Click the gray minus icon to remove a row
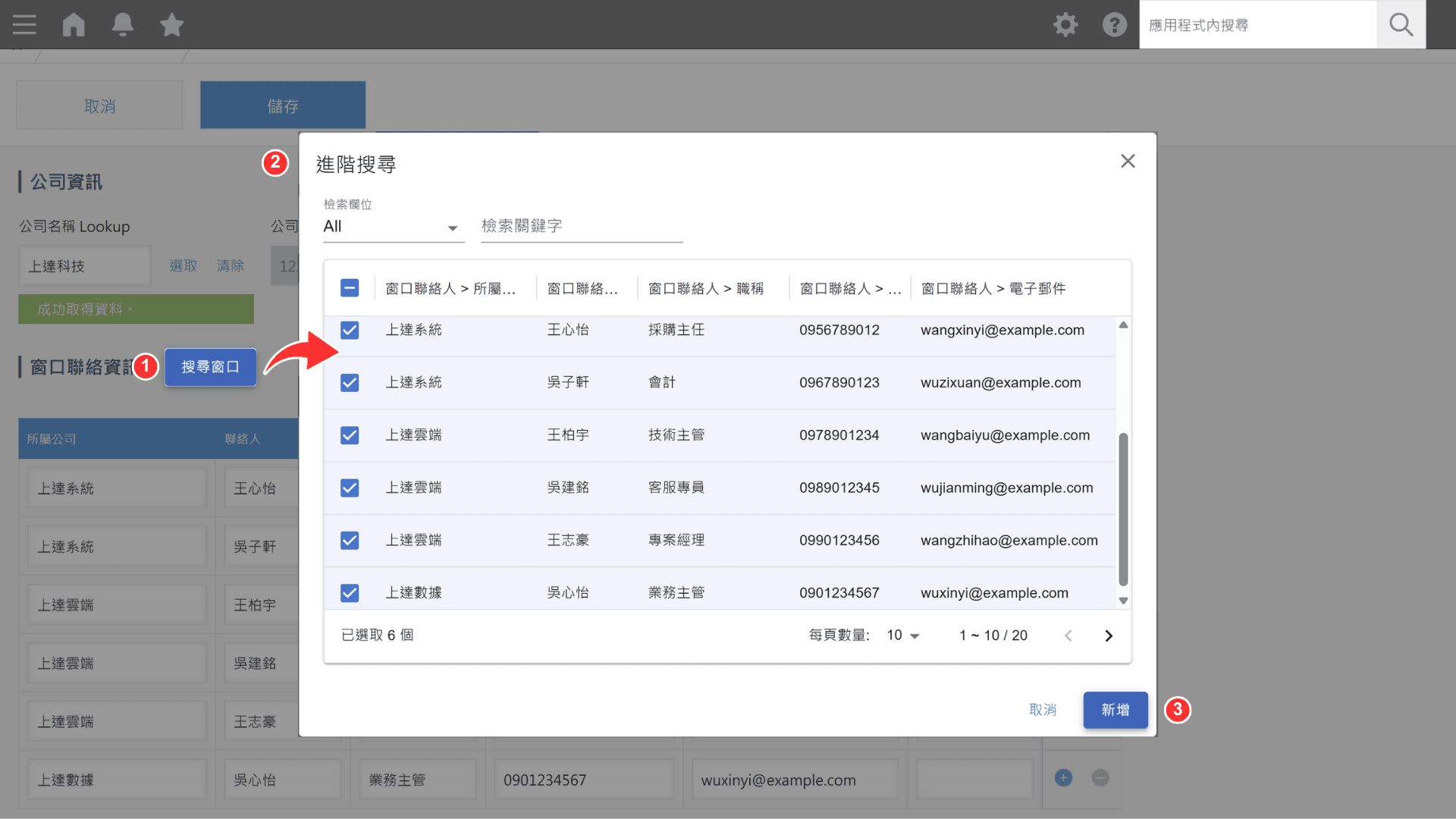1456x819 pixels. pos(1100,777)
